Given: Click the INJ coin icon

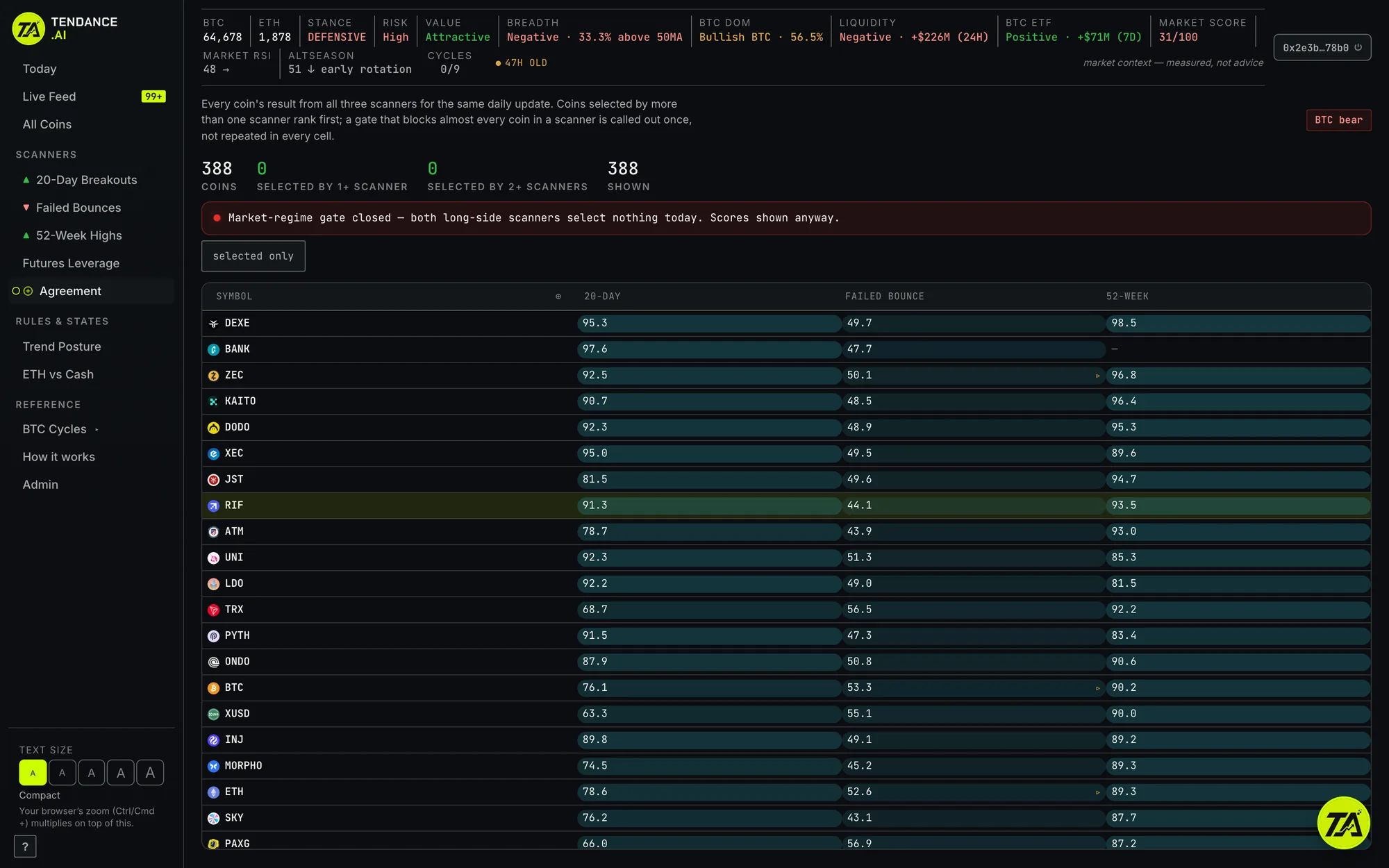Looking at the screenshot, I should pos(213,740).
